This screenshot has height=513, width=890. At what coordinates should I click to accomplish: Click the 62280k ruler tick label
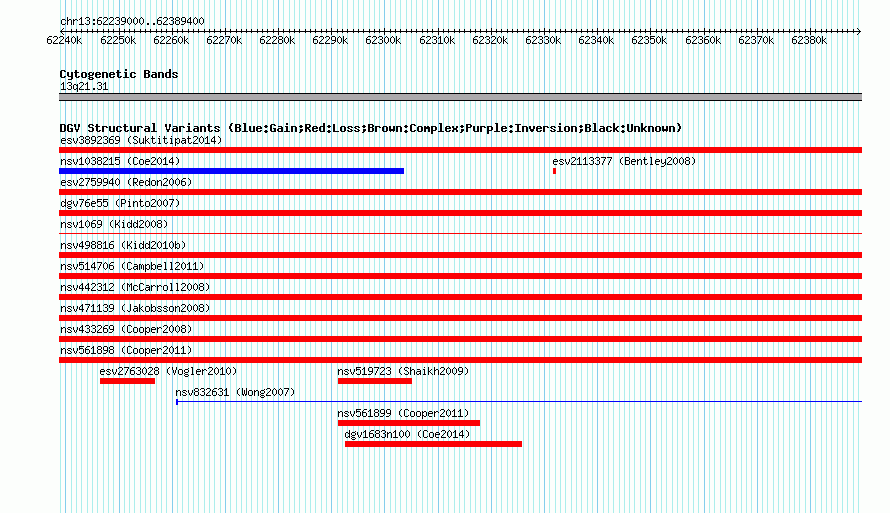[x=277, y=40]
